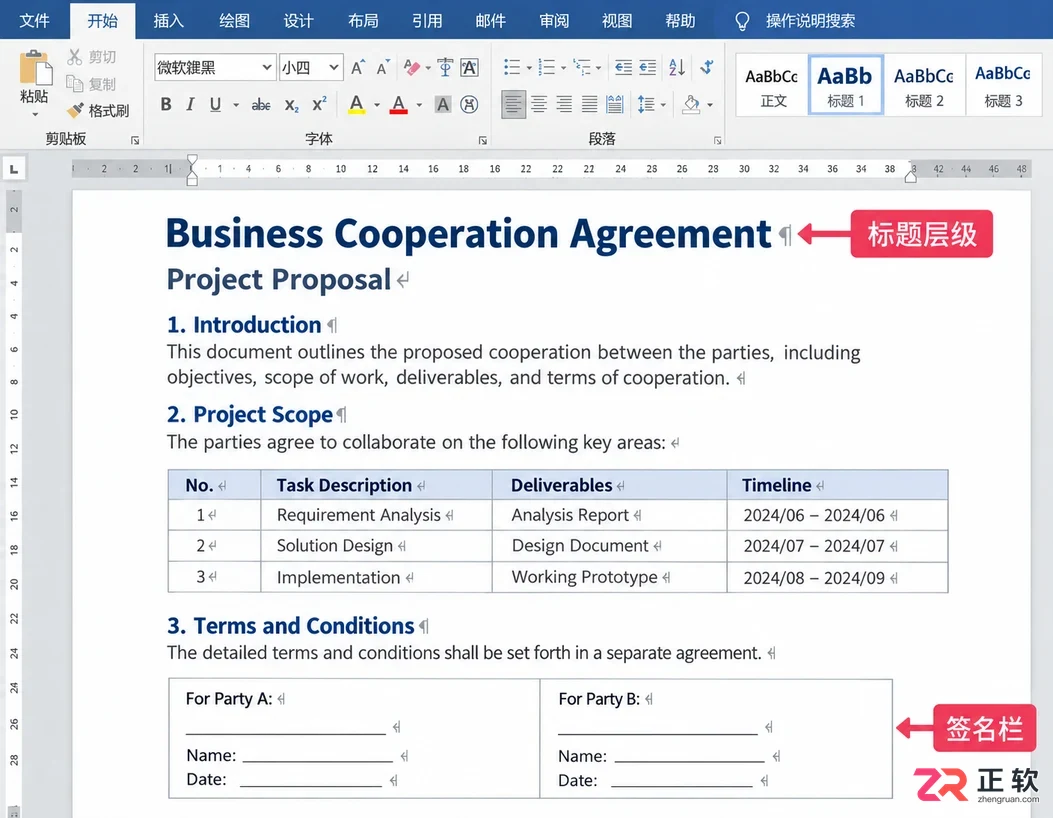Toggle bold formatting
Viewport: 1053px width, 818px height.
[x=166, y=104]
